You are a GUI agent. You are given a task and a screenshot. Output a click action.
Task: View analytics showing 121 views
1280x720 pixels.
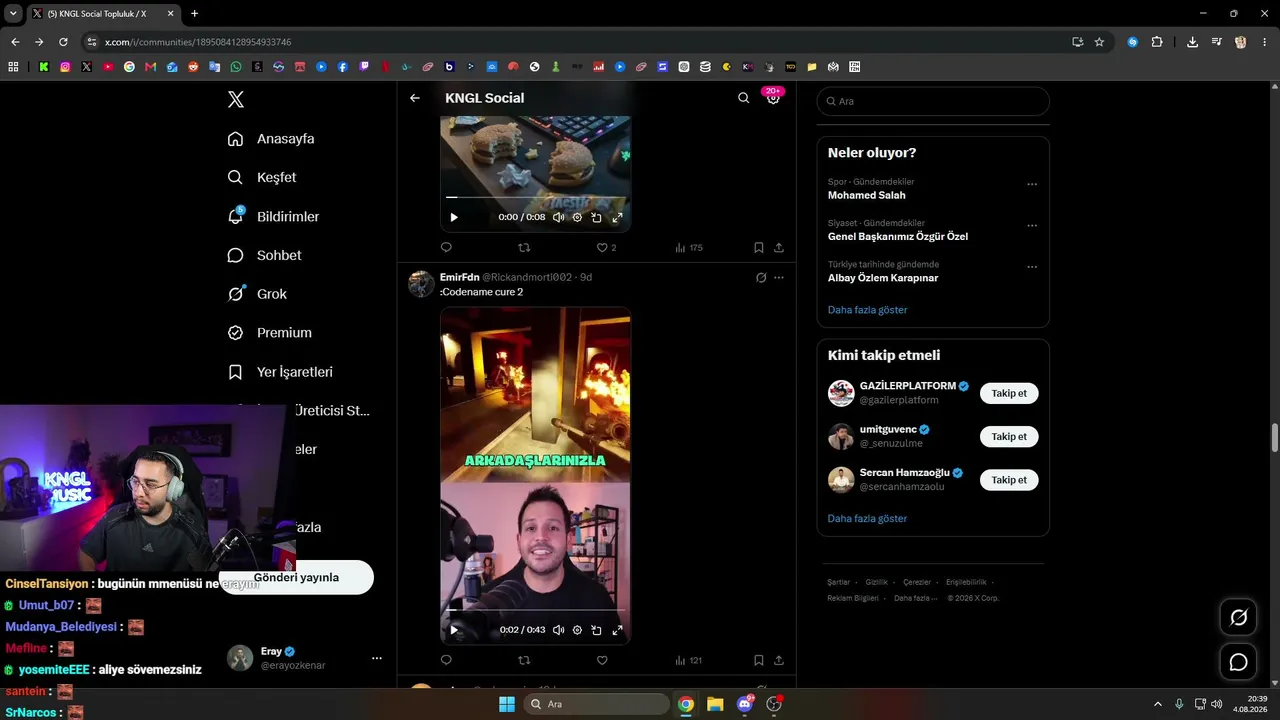(x=689, y=660)
